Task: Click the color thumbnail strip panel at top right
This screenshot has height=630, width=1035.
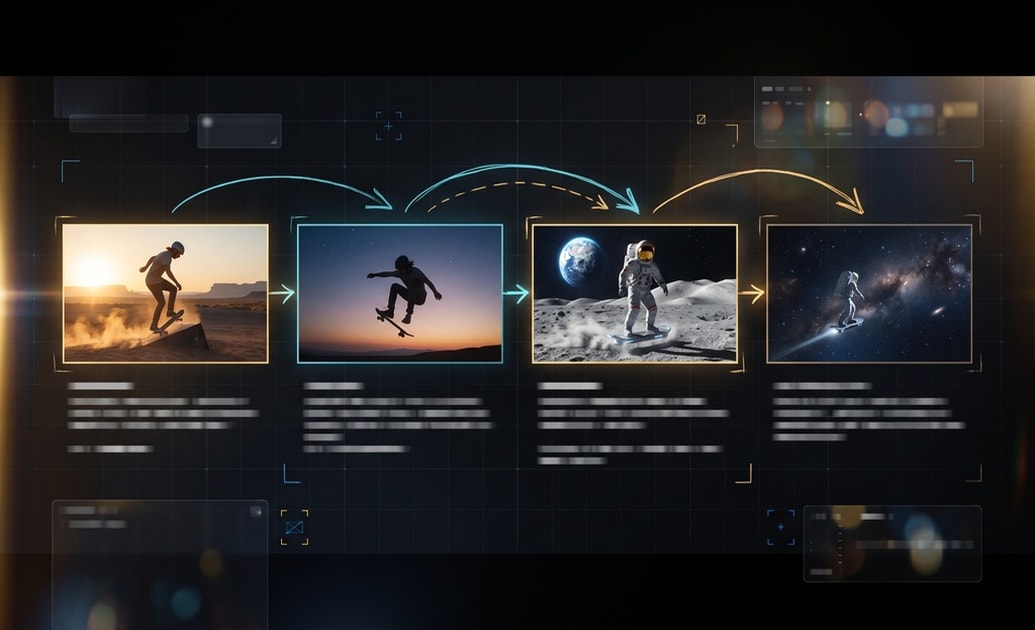Action: tap(869, 112)
